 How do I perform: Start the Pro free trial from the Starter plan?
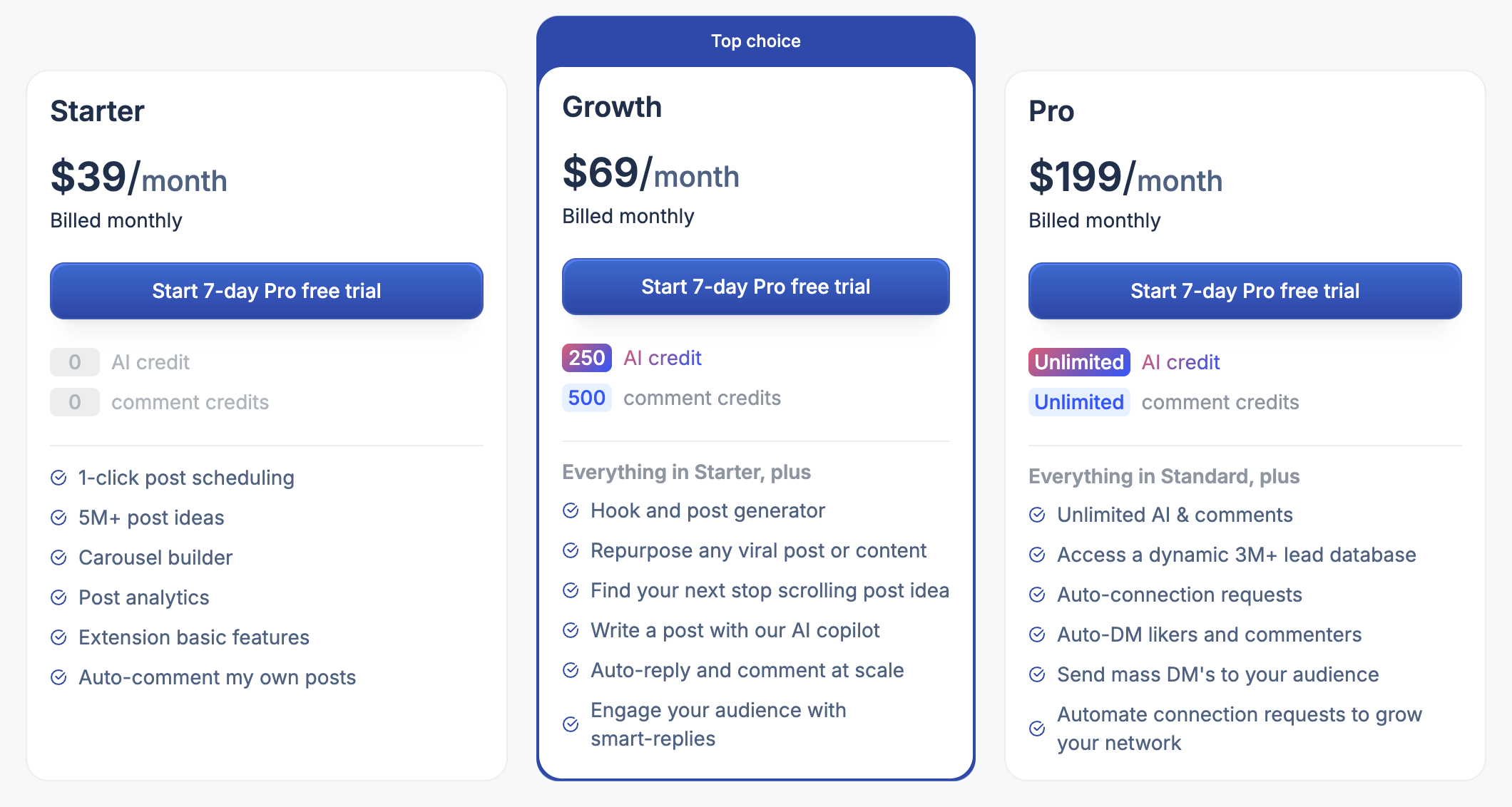(x=266, y=291)
